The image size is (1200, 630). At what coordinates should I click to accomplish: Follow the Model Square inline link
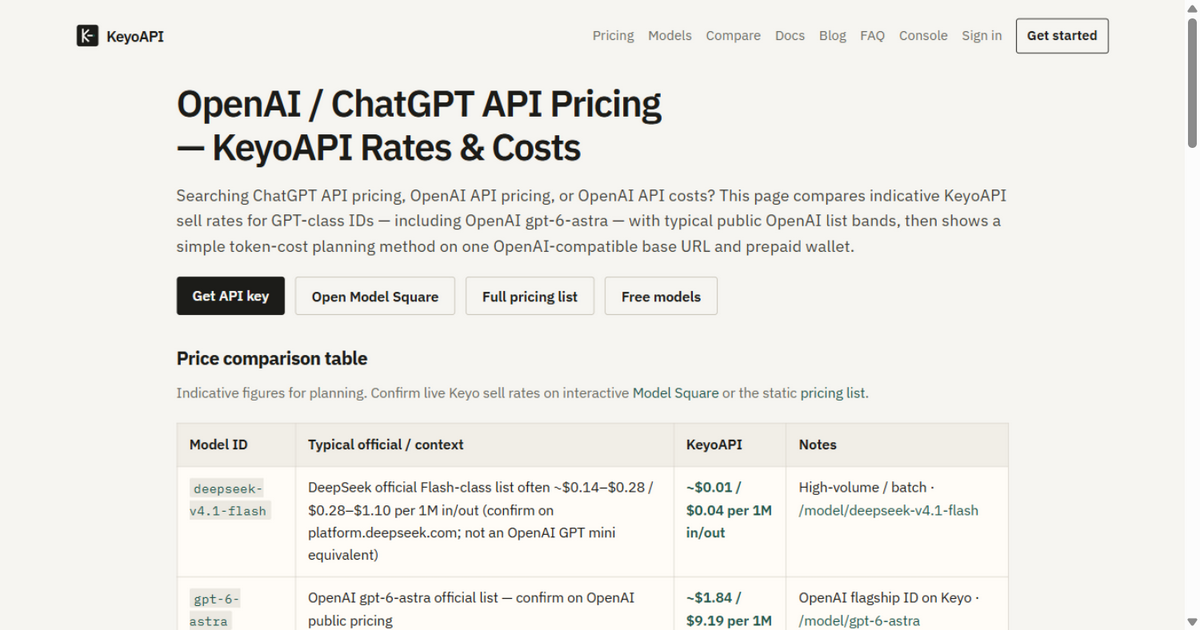click(x=676, y=393)
